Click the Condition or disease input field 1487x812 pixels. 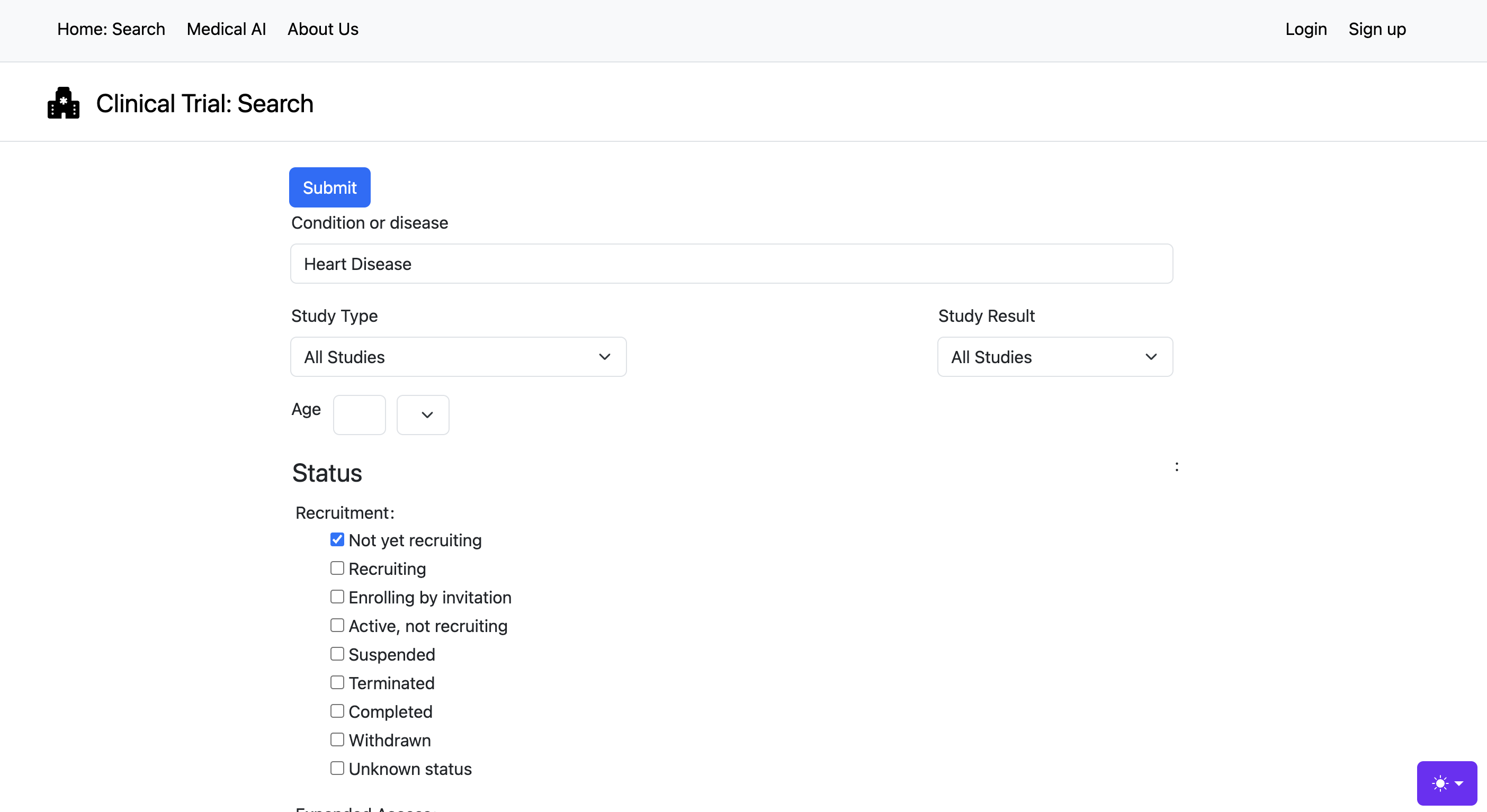click(731, 264)
